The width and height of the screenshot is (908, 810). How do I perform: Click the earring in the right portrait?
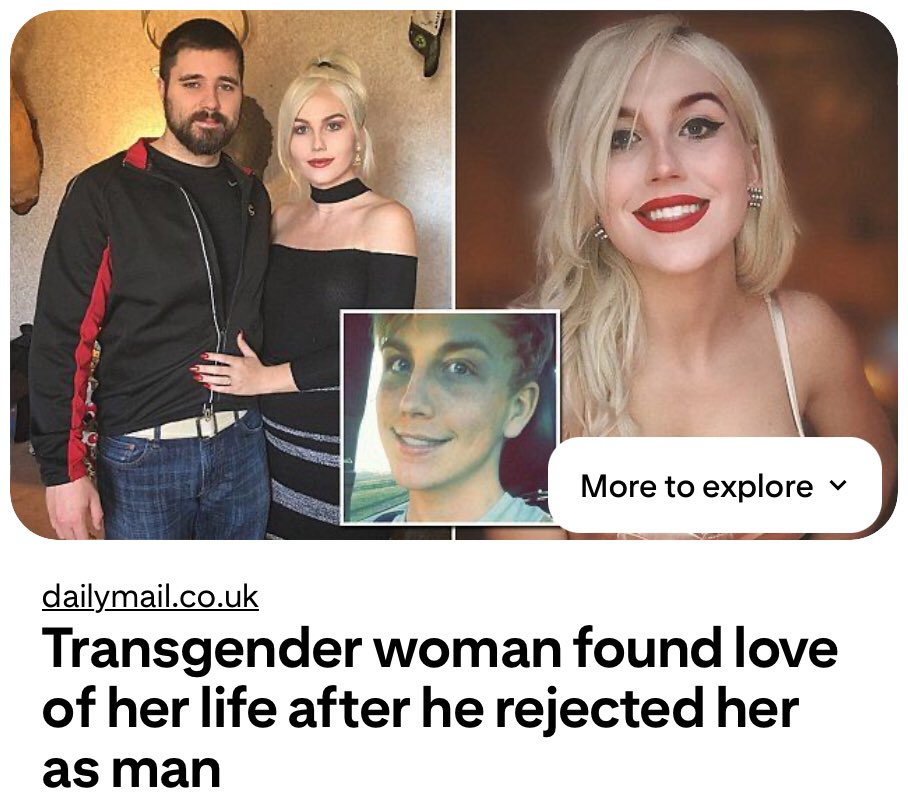755,197
